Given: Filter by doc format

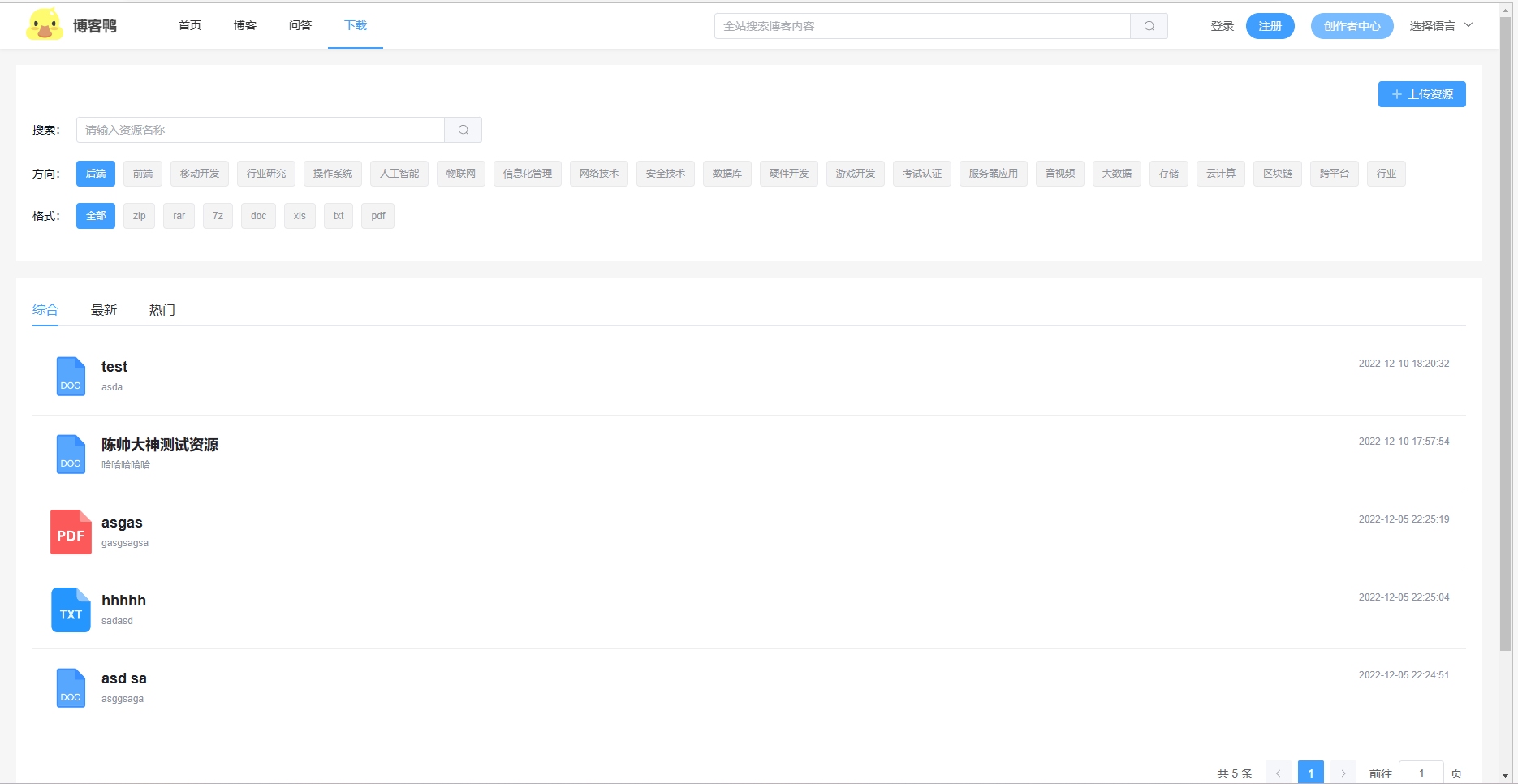Looking at the screenshot, I should pyautogui.click(x=258, y=216).
